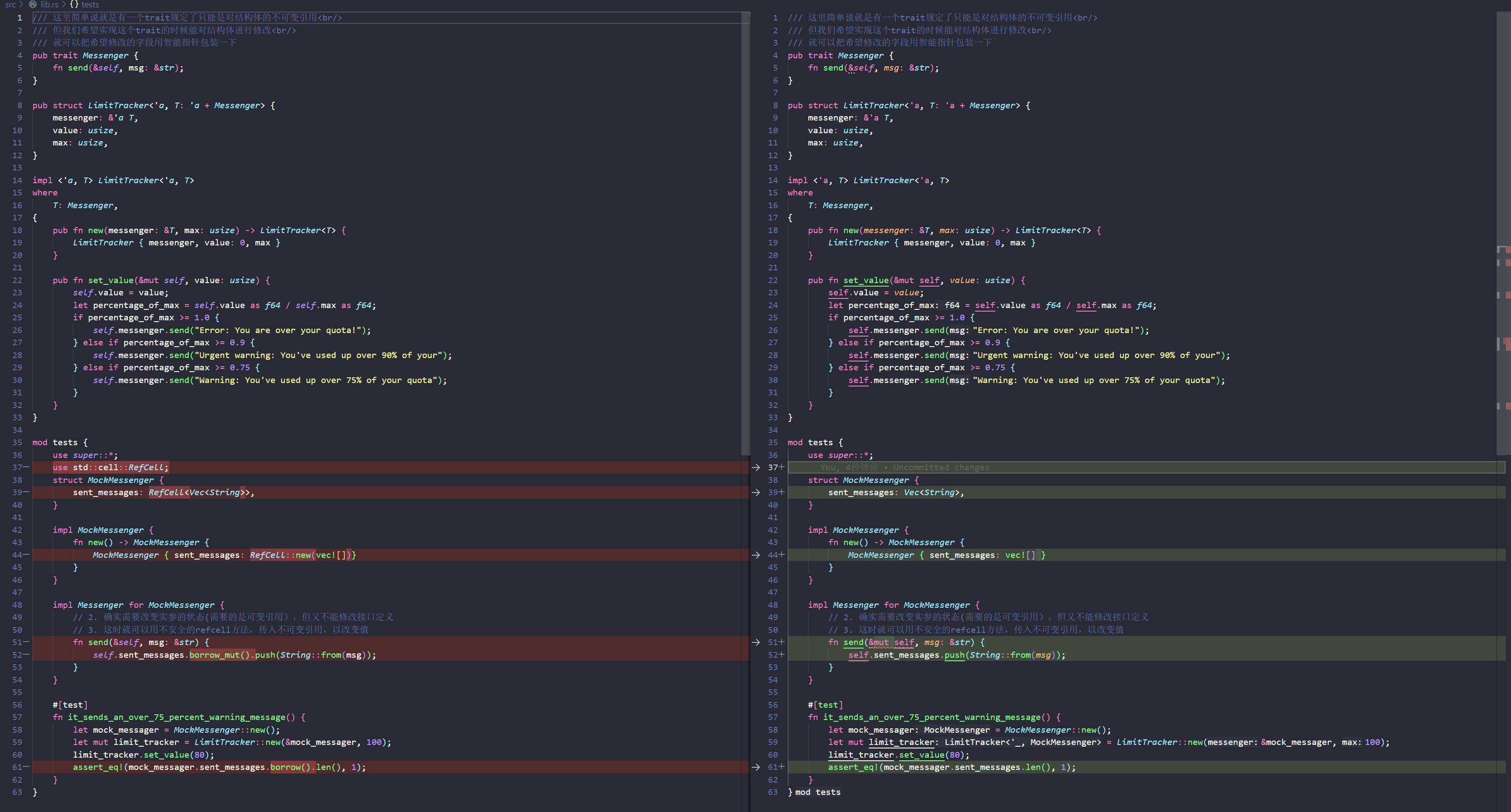The width and height of the screenshot is (1511, 812).
Task: Click set_value function name in right pane
Action: (865, 280)
